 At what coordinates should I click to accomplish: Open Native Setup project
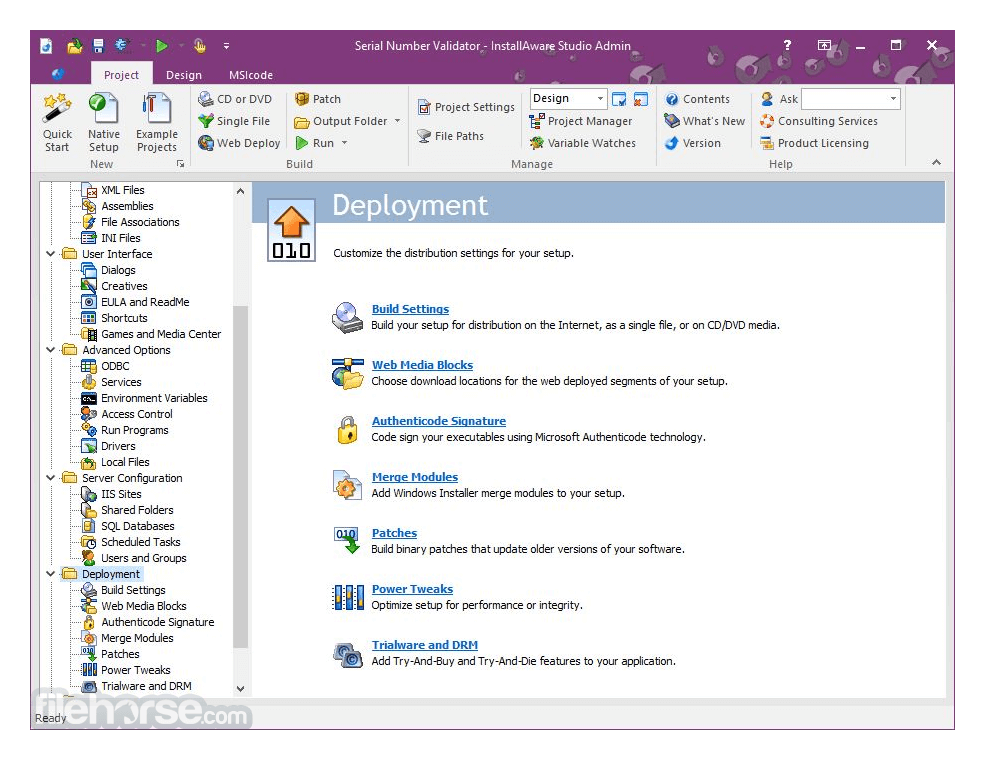(104, 122)
